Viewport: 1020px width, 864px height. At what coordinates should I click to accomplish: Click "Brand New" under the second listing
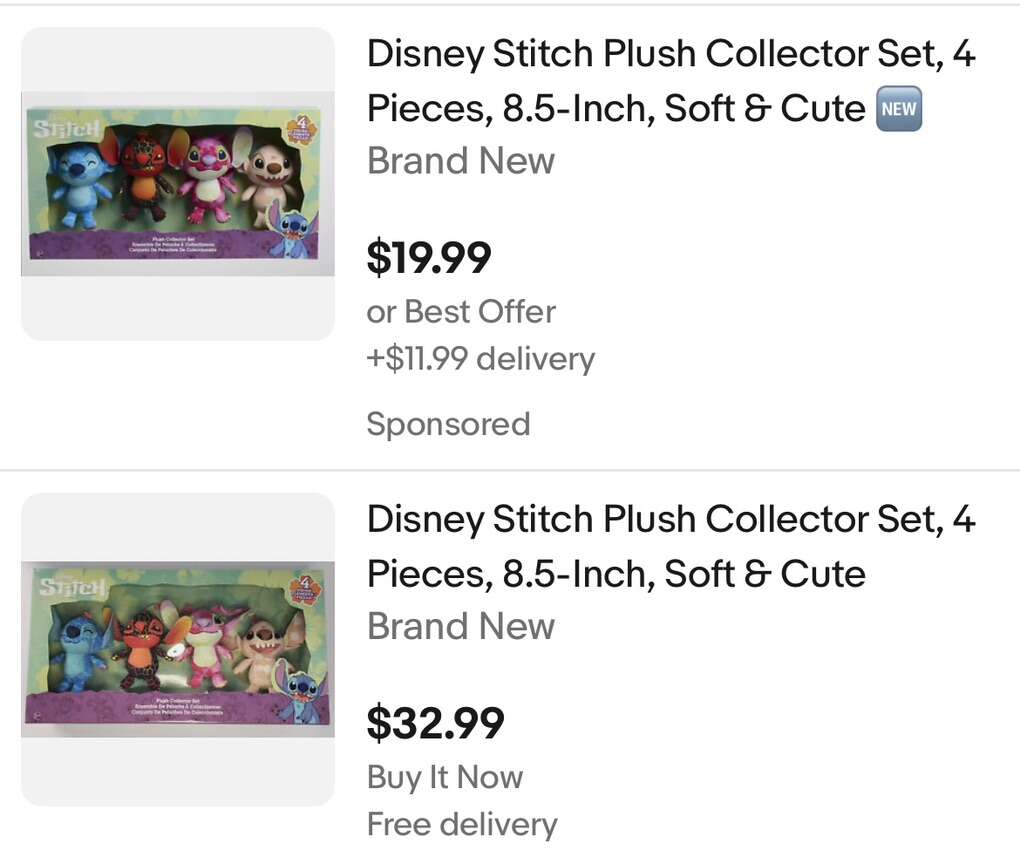(460, 626)
